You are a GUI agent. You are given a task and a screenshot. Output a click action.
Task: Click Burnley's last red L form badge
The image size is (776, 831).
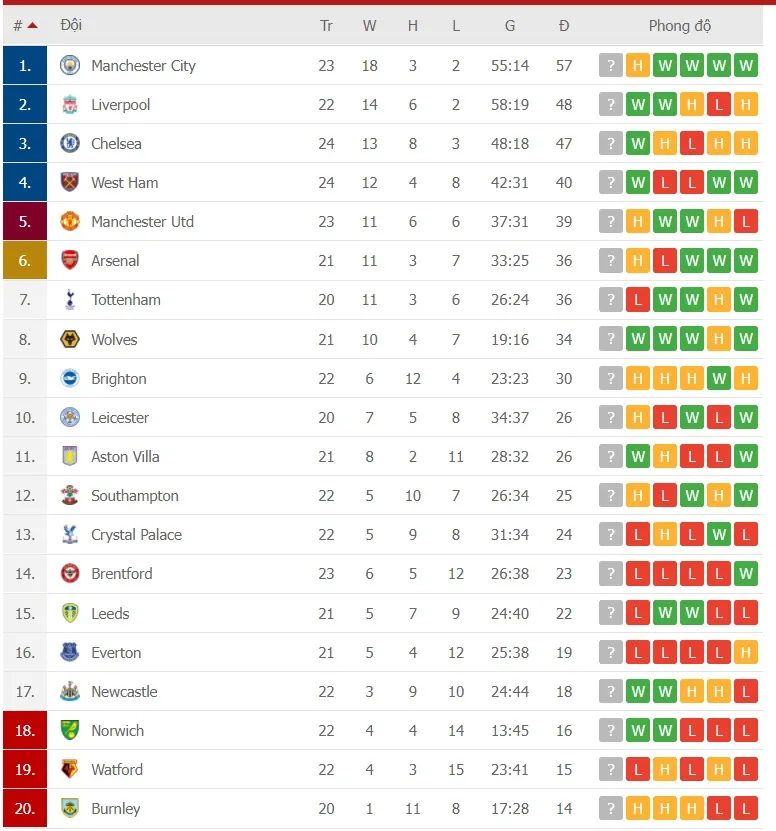coord(745,809)
